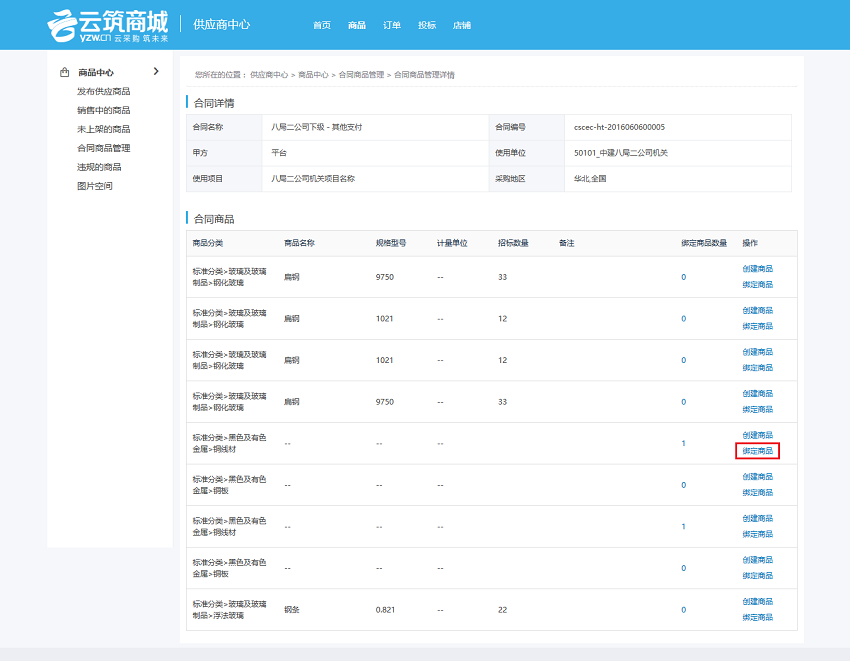
Task: Open 店铺 from the top navigation
Action: click(x=461, y=25)
